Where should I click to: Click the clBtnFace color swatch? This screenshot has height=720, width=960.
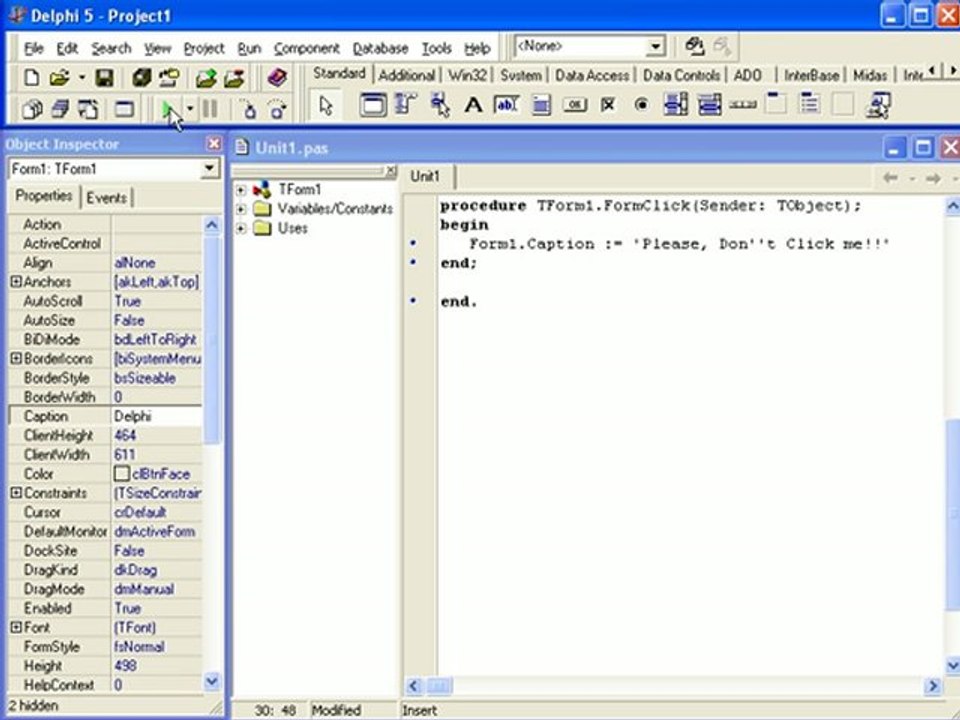pos(121,474)
